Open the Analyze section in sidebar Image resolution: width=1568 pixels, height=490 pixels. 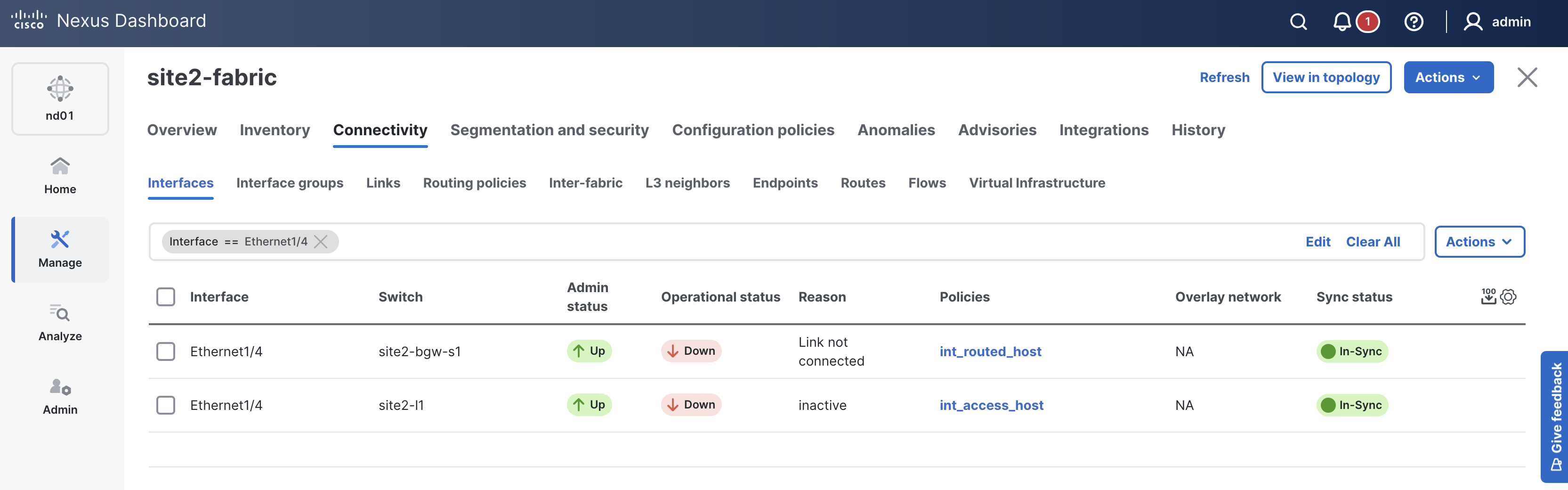point(60,323)
